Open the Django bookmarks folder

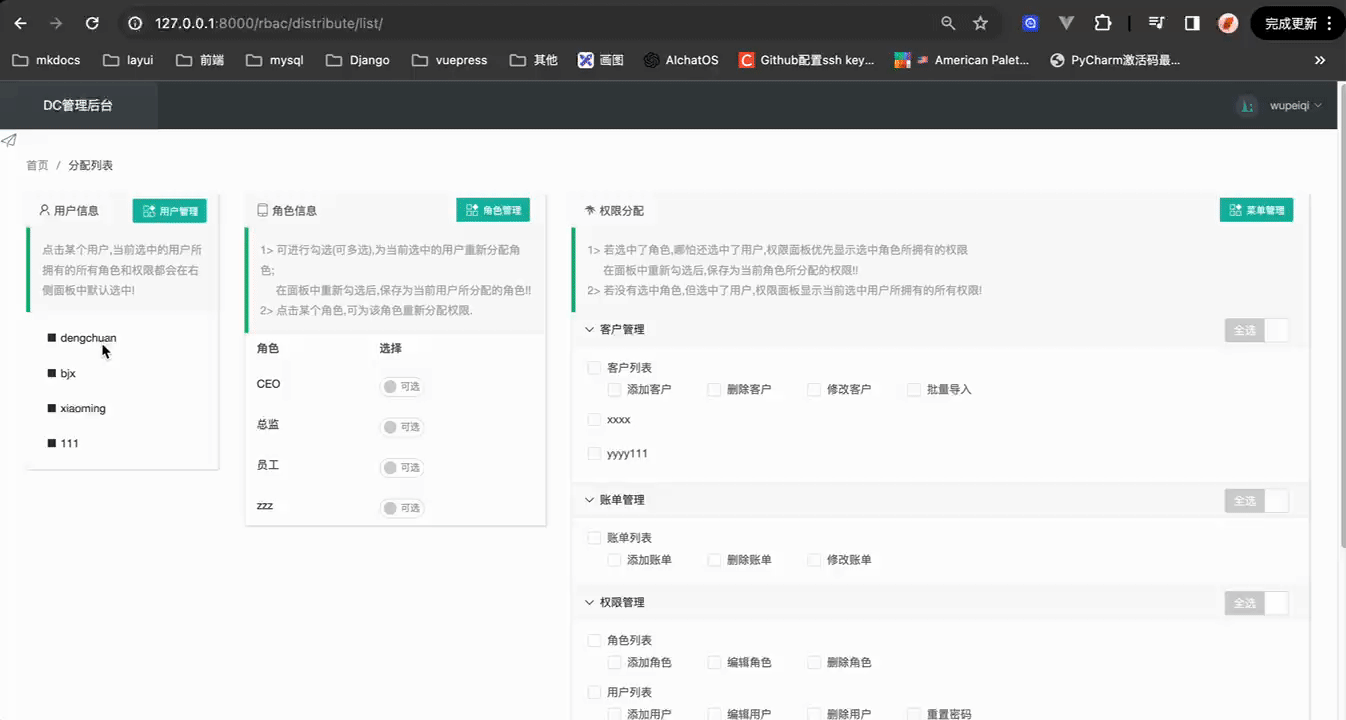[358, 60]
